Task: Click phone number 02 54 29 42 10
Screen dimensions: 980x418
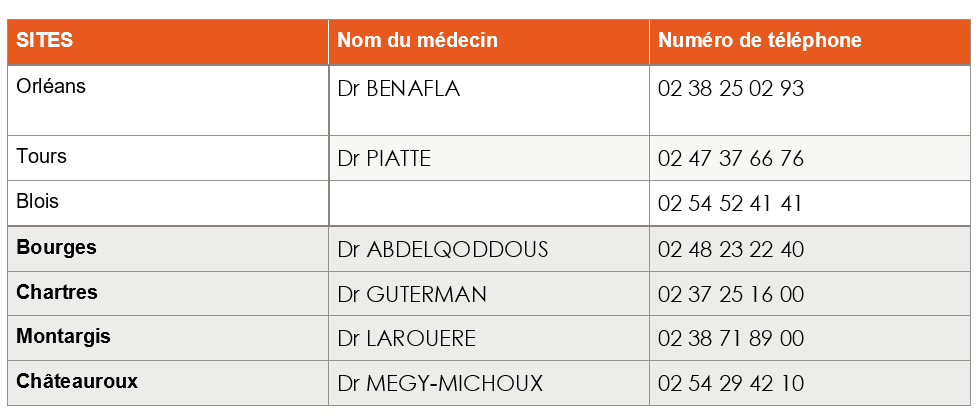Action: 731,384
